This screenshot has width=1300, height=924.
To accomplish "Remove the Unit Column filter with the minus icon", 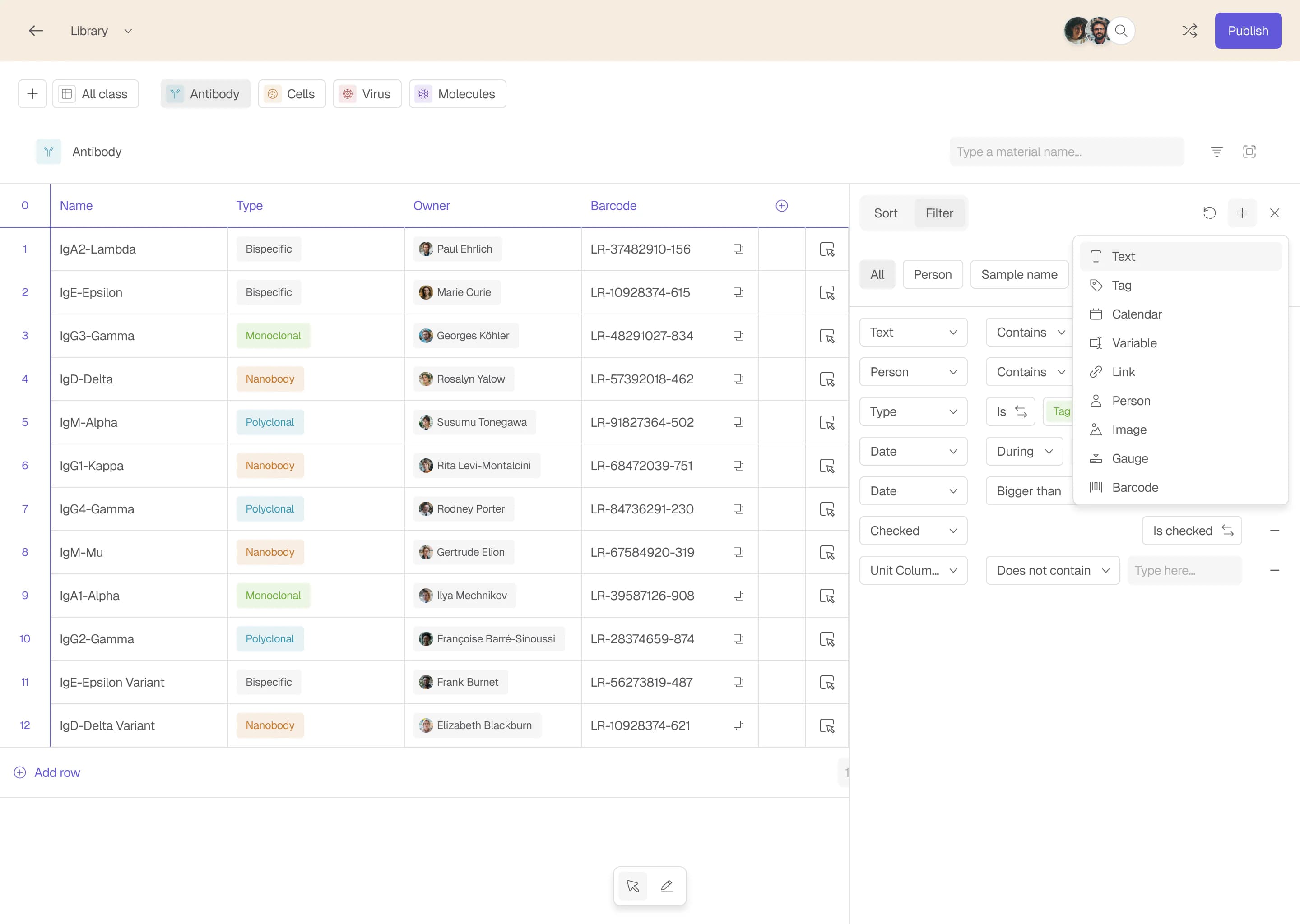I will [1274, 570].
